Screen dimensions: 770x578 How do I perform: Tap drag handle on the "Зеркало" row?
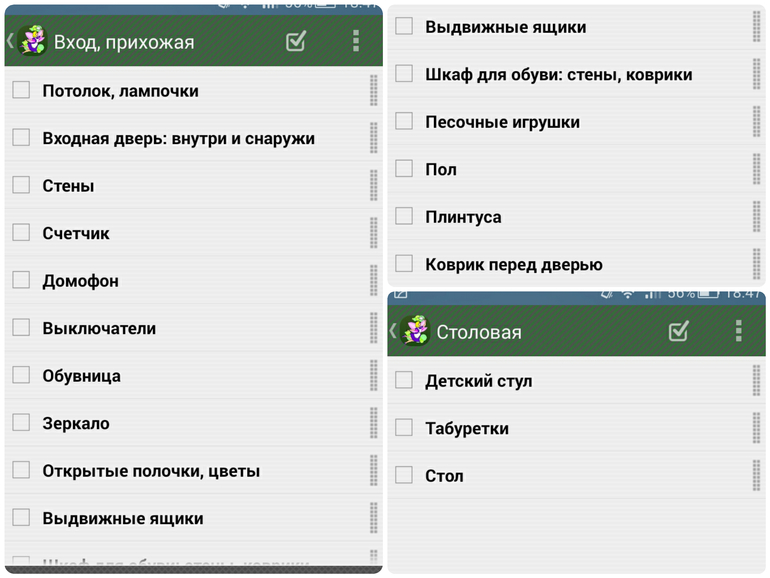(x=373, y=423)
